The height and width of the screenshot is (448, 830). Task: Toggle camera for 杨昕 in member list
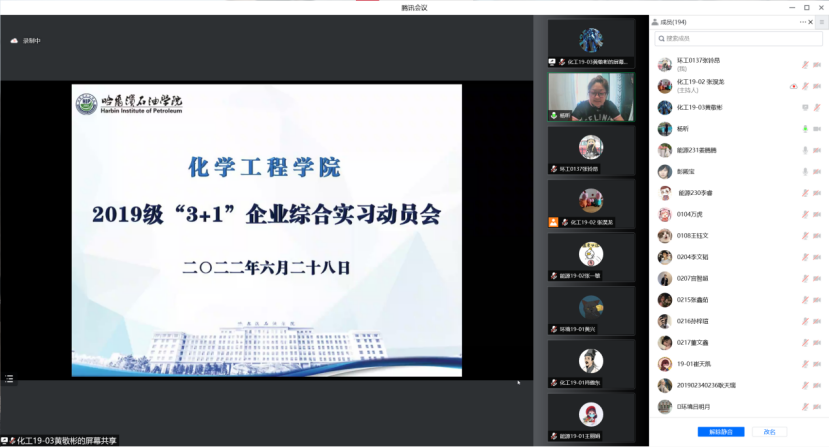click(x=817, y=129)
